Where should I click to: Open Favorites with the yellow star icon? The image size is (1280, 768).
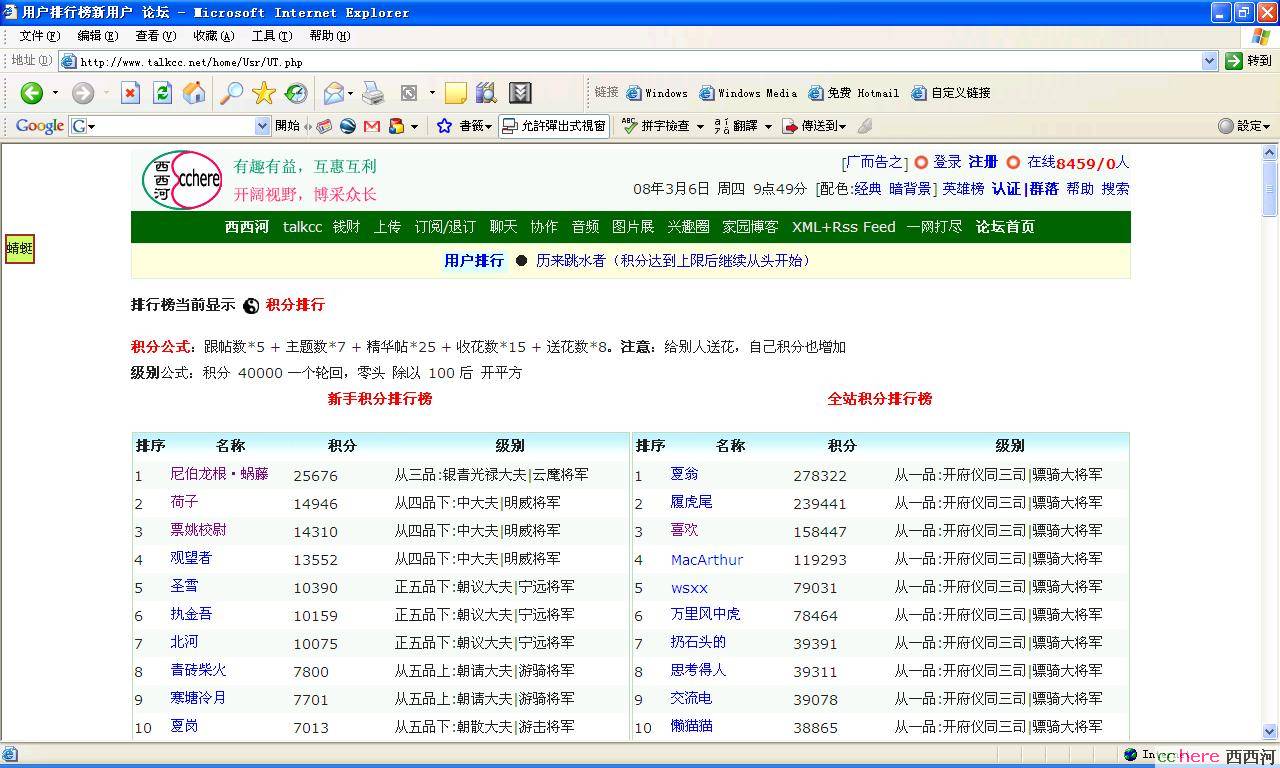click(264, 93)
